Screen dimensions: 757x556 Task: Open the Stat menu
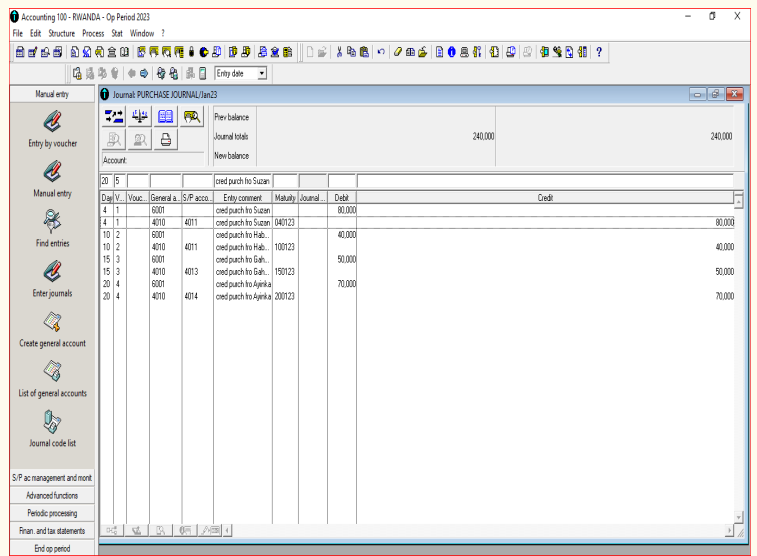click(117, 33)
